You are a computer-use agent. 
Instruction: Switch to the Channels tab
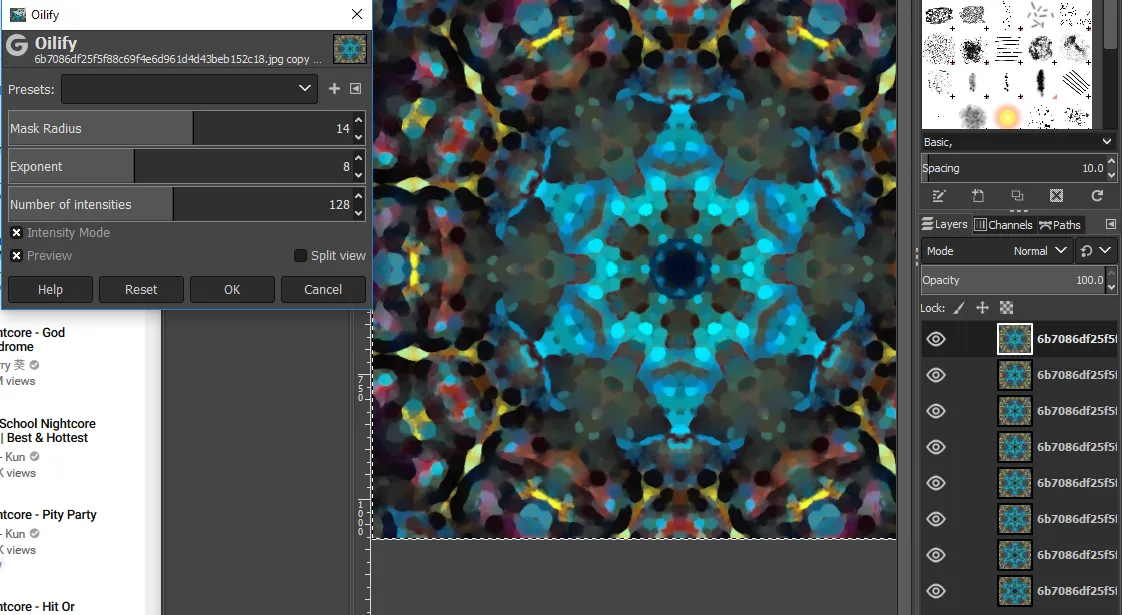pyautogui.click(x=1003, y=224)
